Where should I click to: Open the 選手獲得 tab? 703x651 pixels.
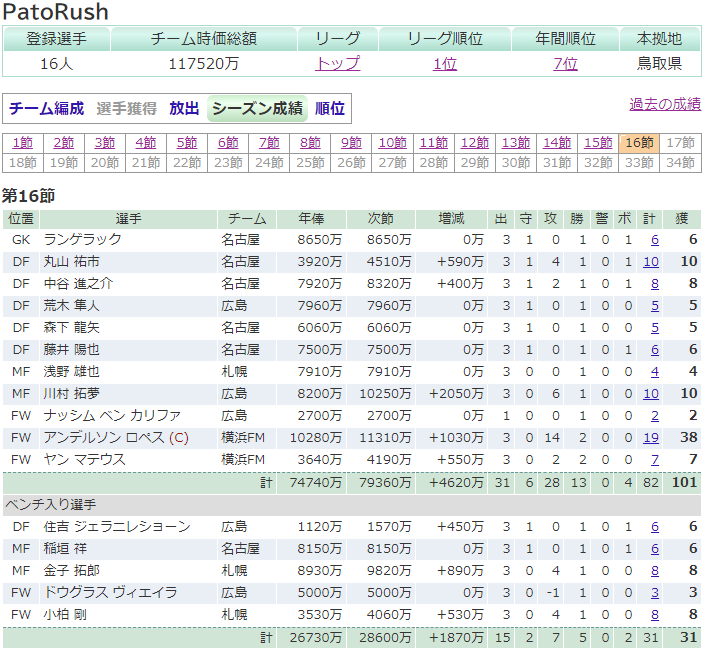tap(126, 108)
